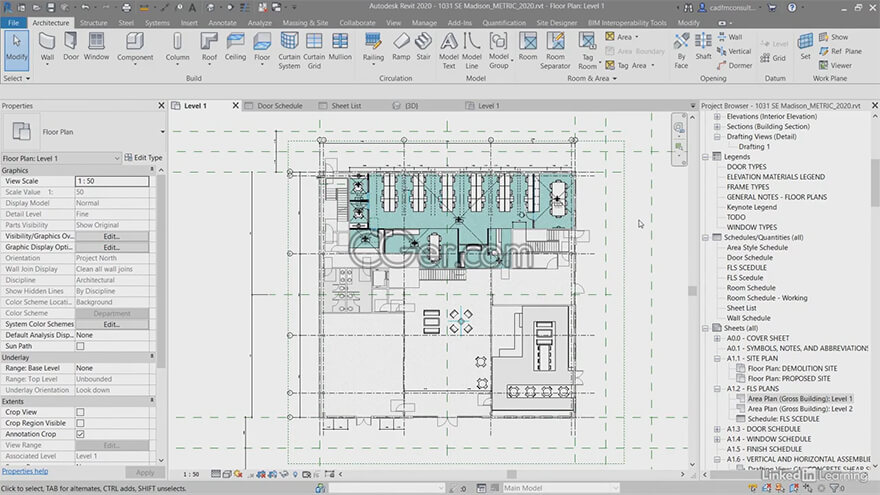
Task: Edit the View Scale 1 : 50 field
Action: (112, 181)
